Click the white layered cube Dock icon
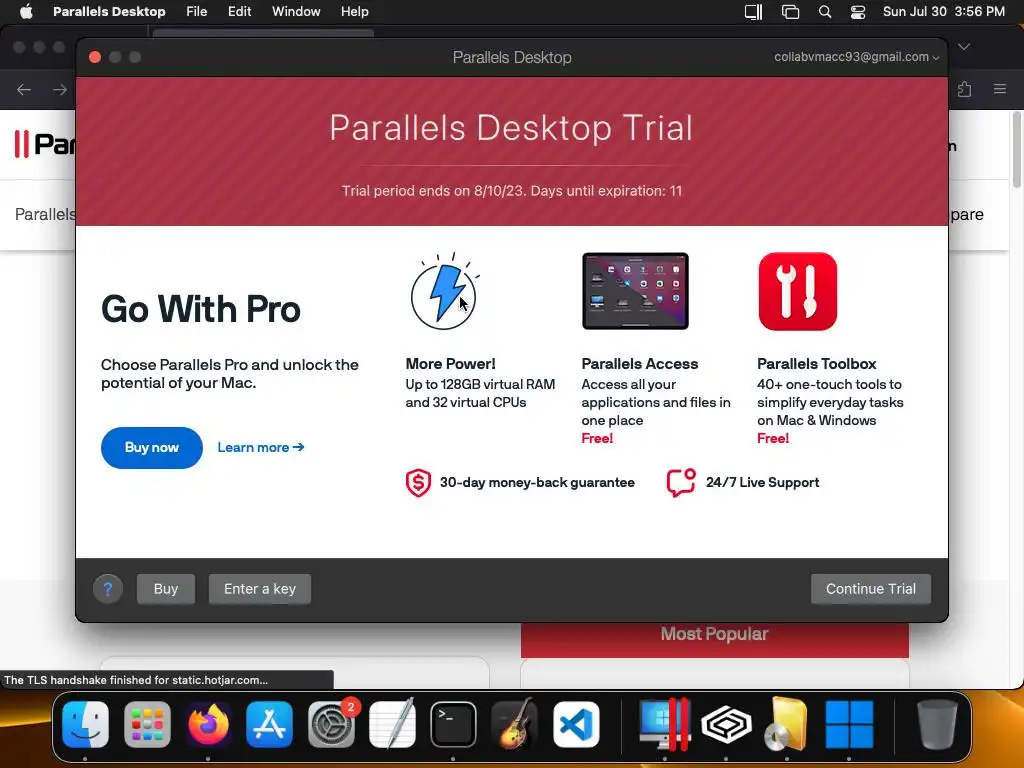This screenshot has height=768, width=1024. pos(726,724)
